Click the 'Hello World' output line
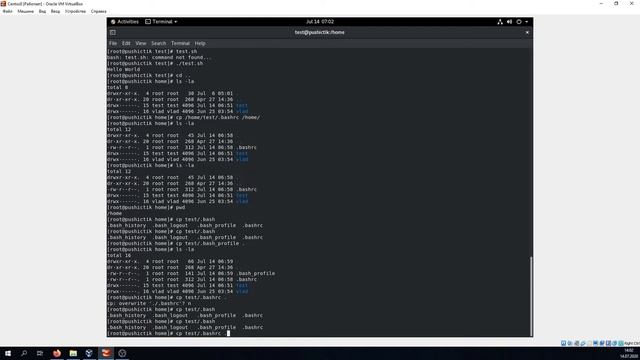Image resolution: width=640 pixels, height=360 pixels. click(x=124, y=69)
